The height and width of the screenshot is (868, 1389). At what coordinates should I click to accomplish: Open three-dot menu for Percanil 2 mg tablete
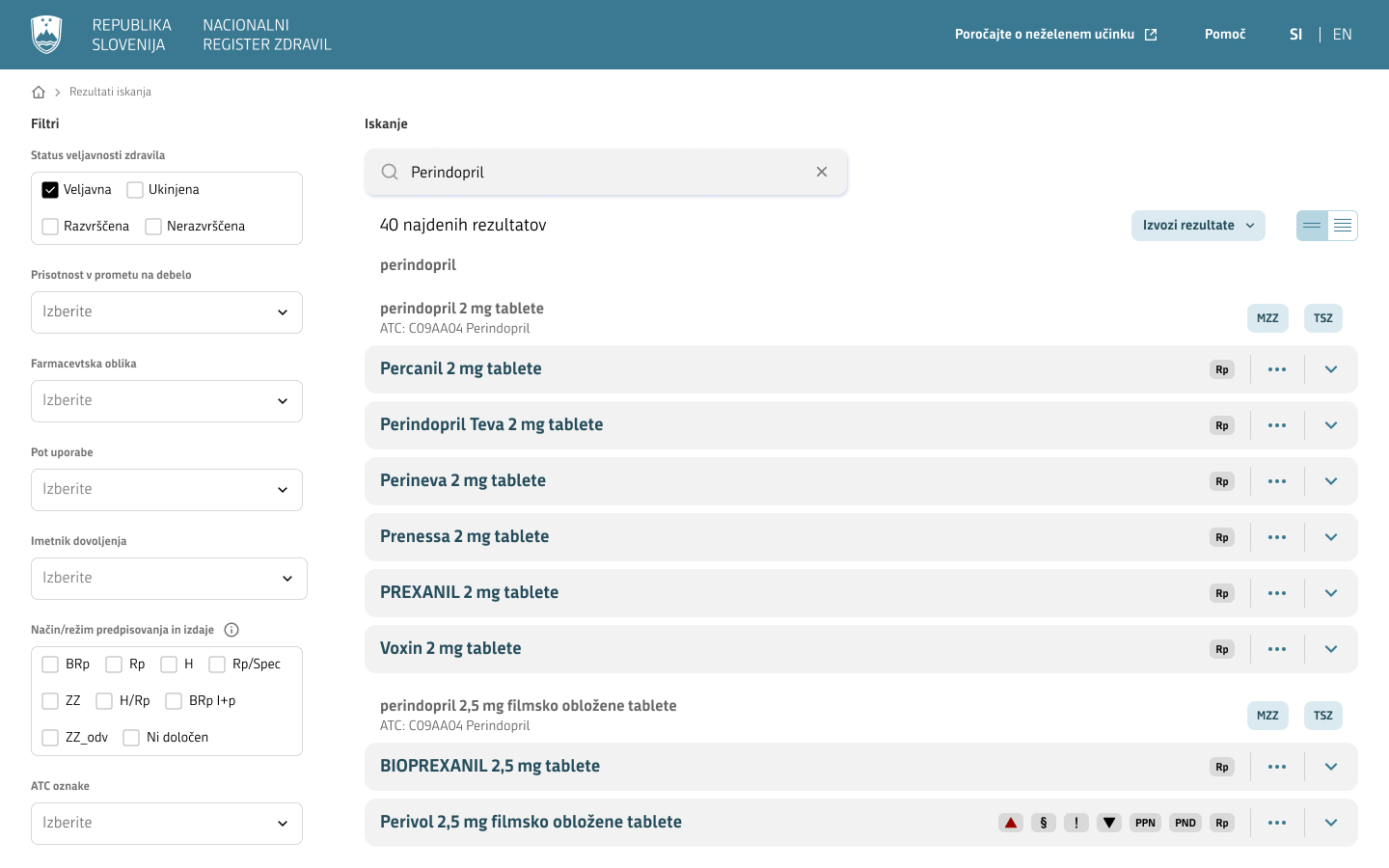(x=1277, y=369)
